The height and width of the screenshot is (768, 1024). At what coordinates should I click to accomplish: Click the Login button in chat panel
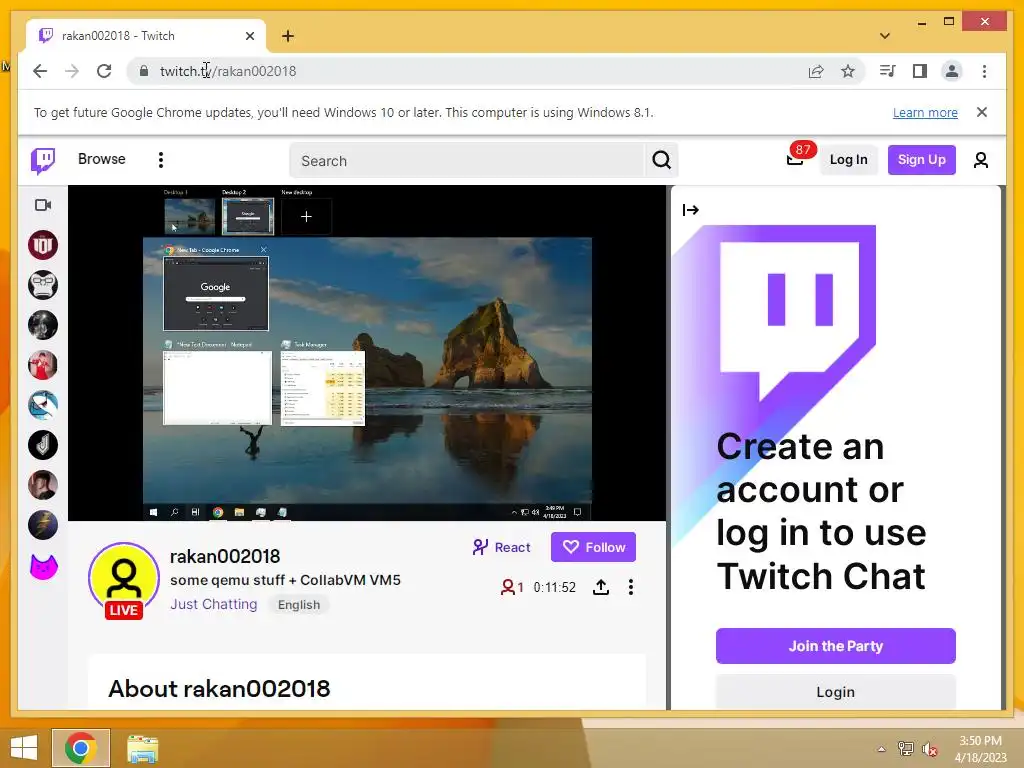click(835, 692)
